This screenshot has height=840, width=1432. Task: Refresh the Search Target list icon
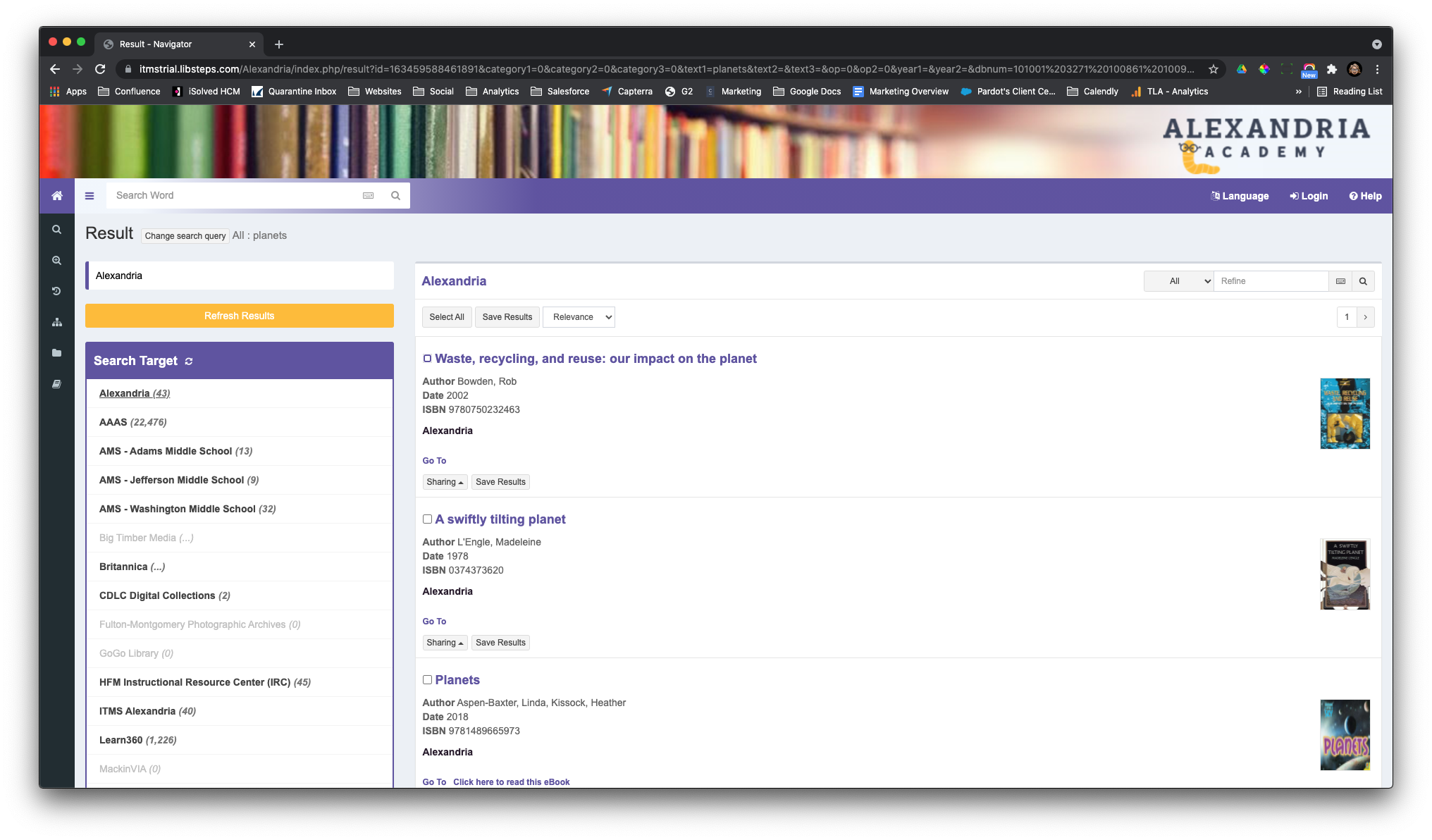point(189,362)
